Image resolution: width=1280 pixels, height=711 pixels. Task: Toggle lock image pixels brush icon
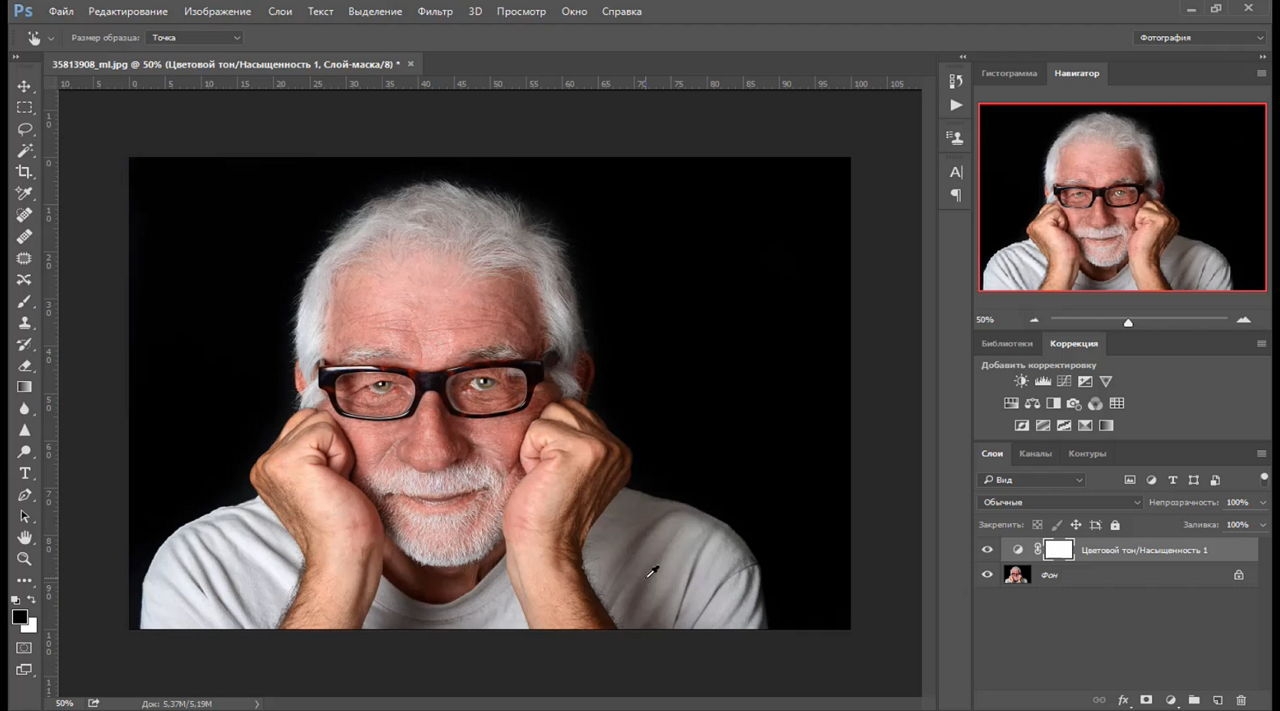pyautogui.click(x=1056, y=524)
